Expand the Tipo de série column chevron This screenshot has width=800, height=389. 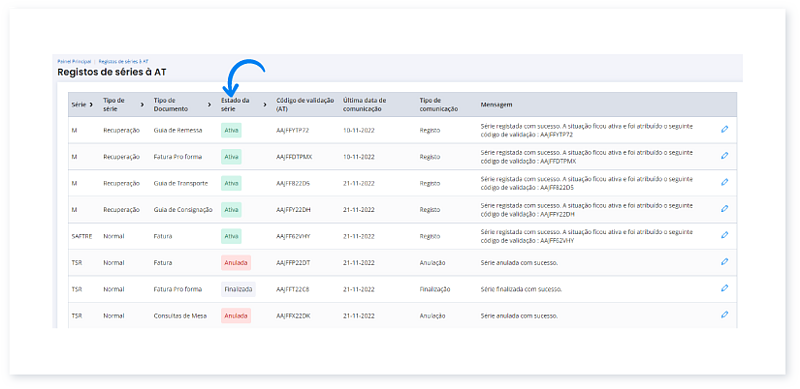coord(142,105)
